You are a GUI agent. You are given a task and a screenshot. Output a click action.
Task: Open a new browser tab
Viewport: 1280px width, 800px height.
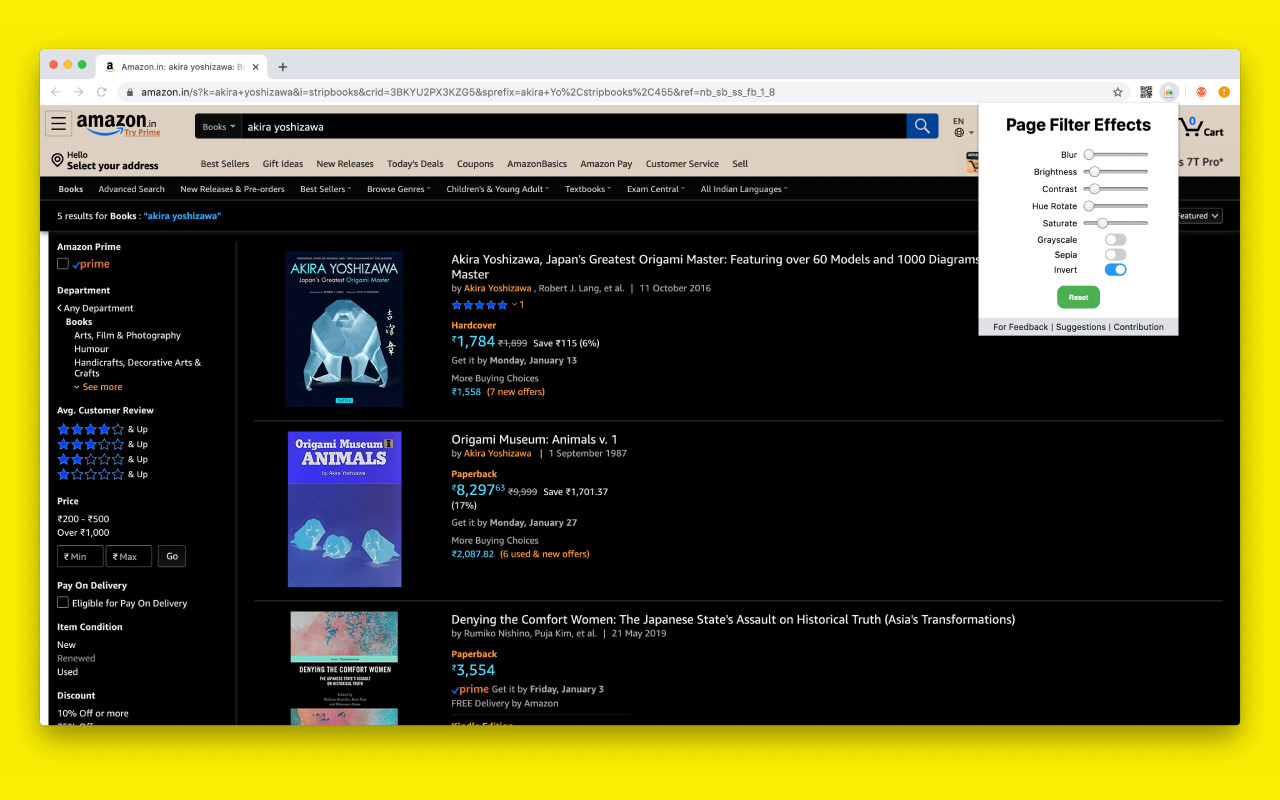tap(283, 67)
